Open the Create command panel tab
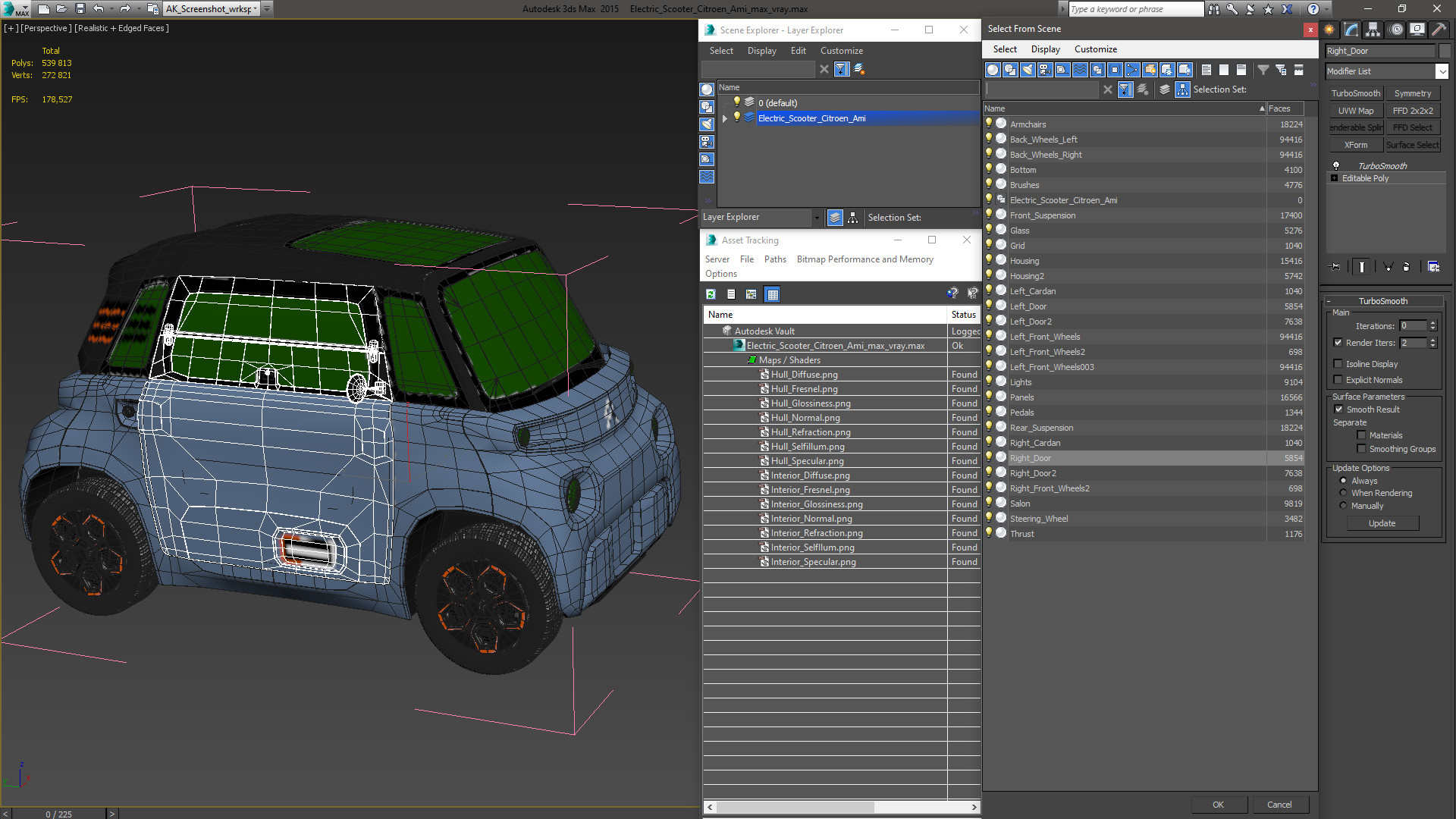 point(1329,30)
